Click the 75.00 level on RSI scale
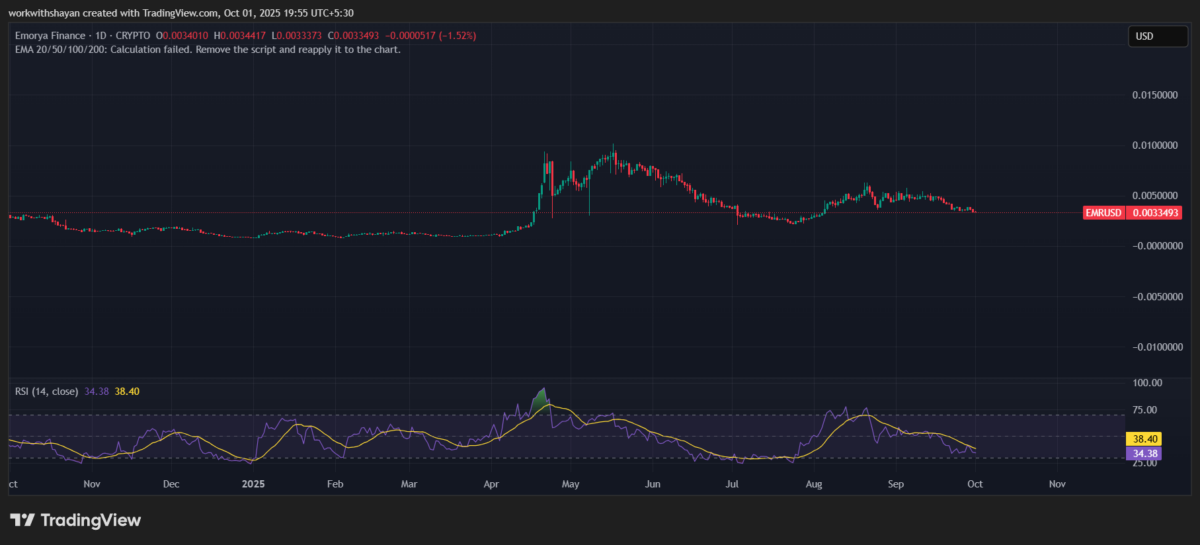The image size is (1200, 545). click(1147, 410)
